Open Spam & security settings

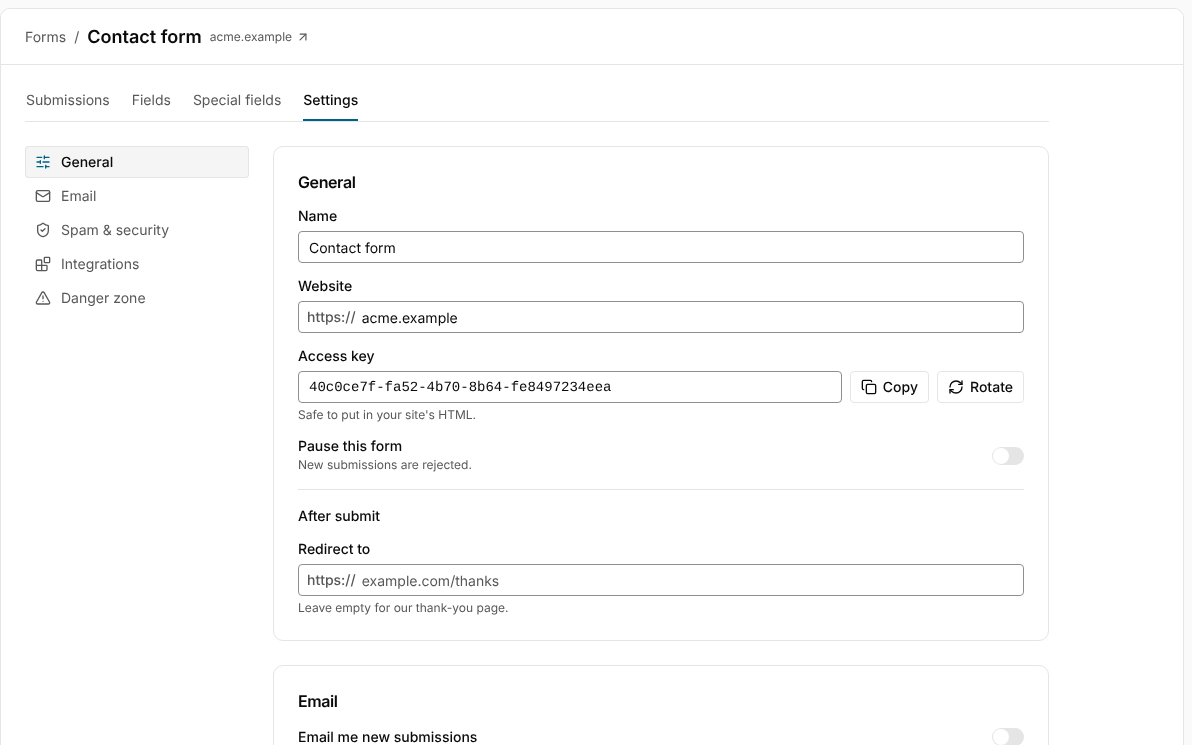coord(137,230)
